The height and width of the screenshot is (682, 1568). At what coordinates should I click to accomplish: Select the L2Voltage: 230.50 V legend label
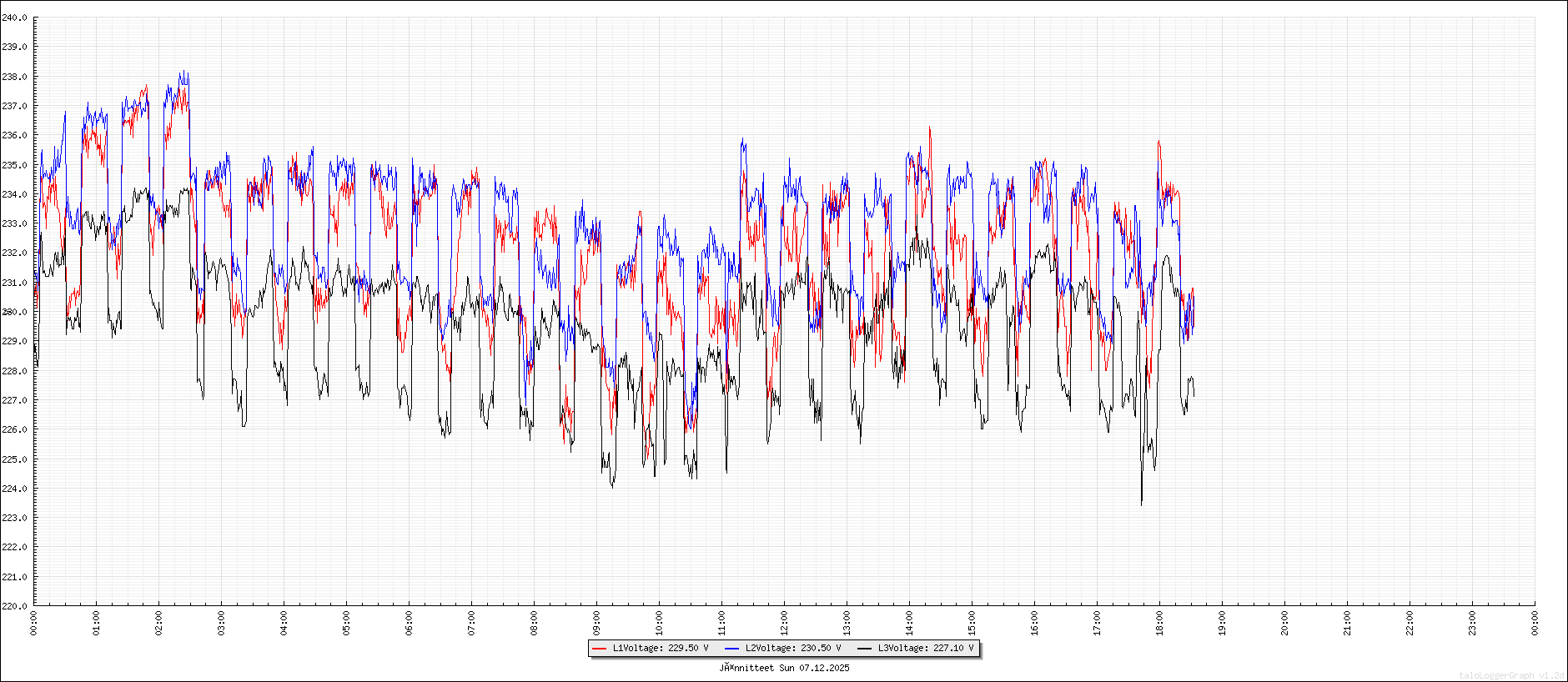[x=793, y=649]
